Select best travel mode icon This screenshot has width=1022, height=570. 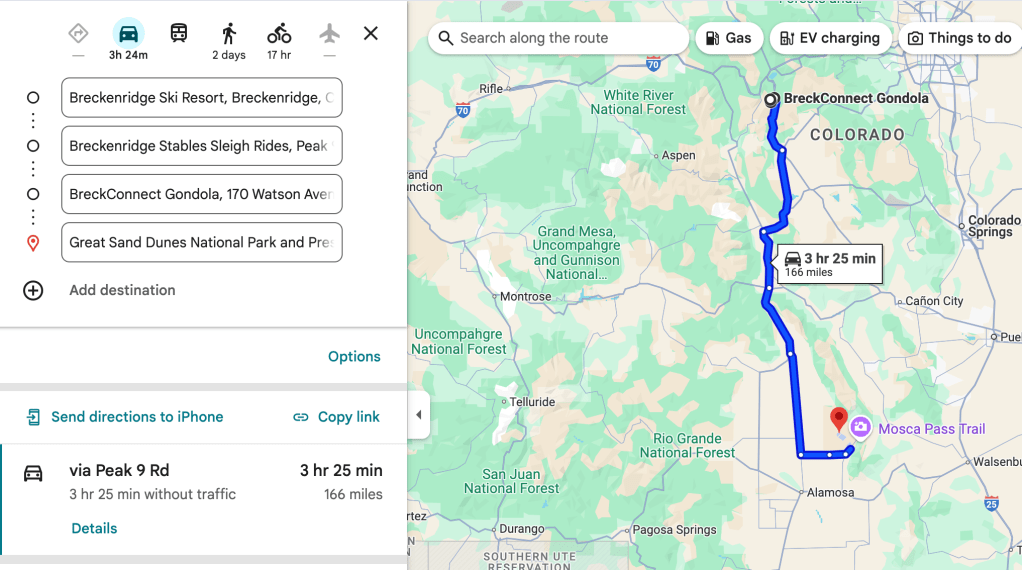pyautogui.click(x=78, y=33)
